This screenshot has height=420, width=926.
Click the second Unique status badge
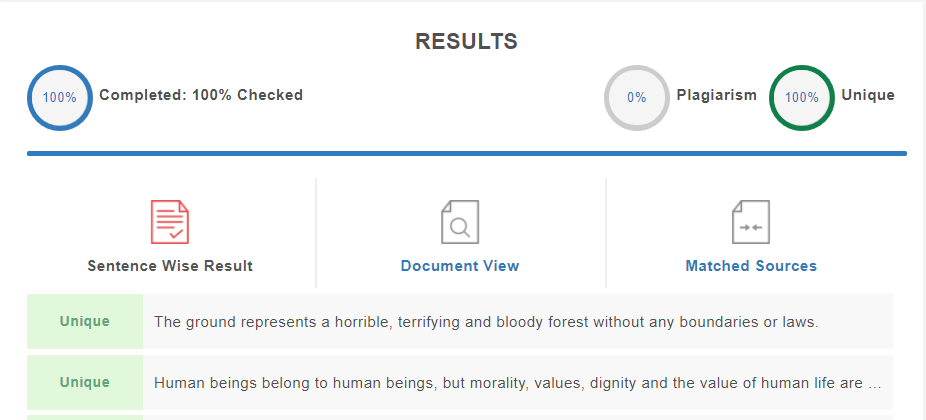tap(84, 383)
